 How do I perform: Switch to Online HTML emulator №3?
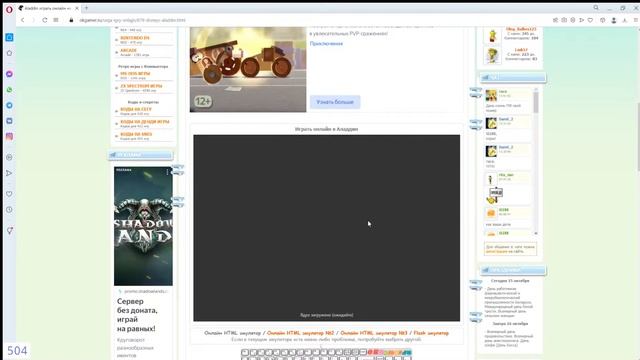pyautogui.click(x=374, y=333)
